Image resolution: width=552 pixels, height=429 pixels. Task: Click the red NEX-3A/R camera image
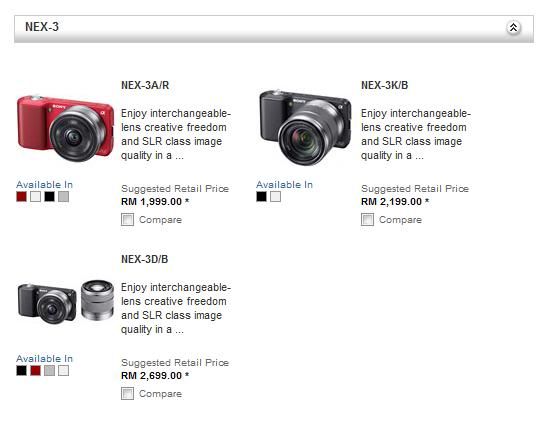65,127
